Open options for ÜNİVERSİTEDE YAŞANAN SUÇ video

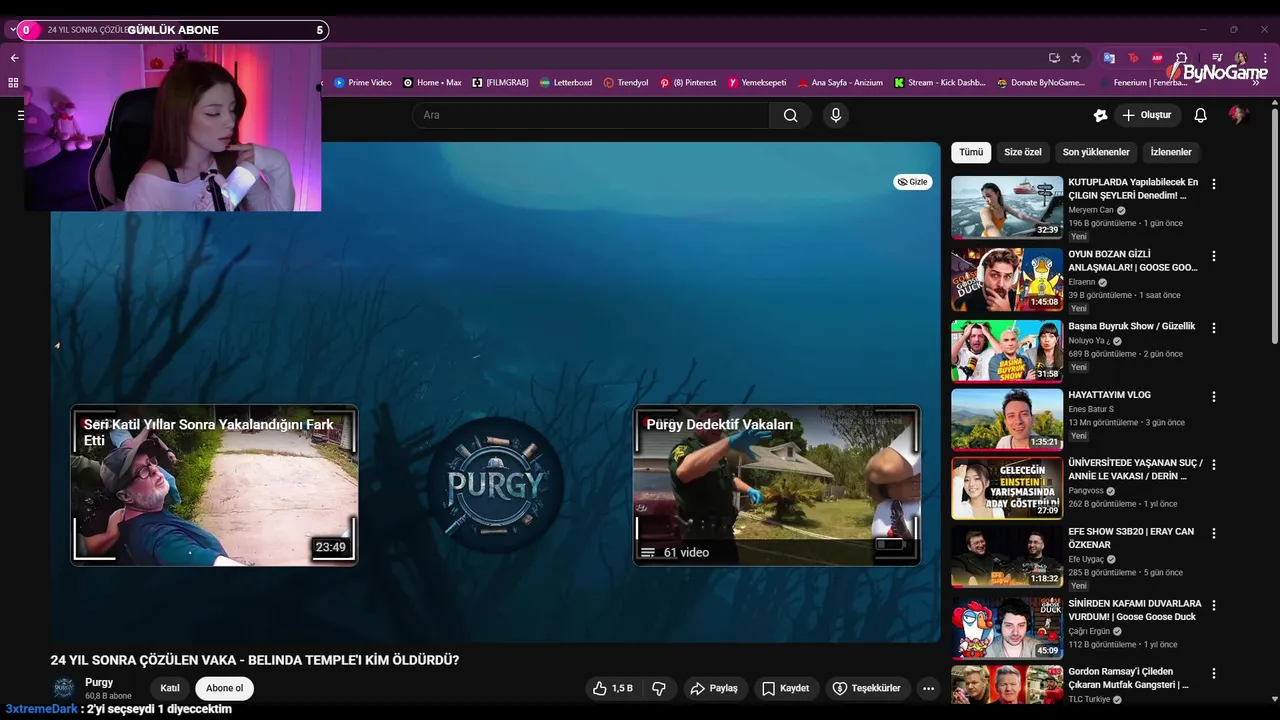pos(1214,465)
